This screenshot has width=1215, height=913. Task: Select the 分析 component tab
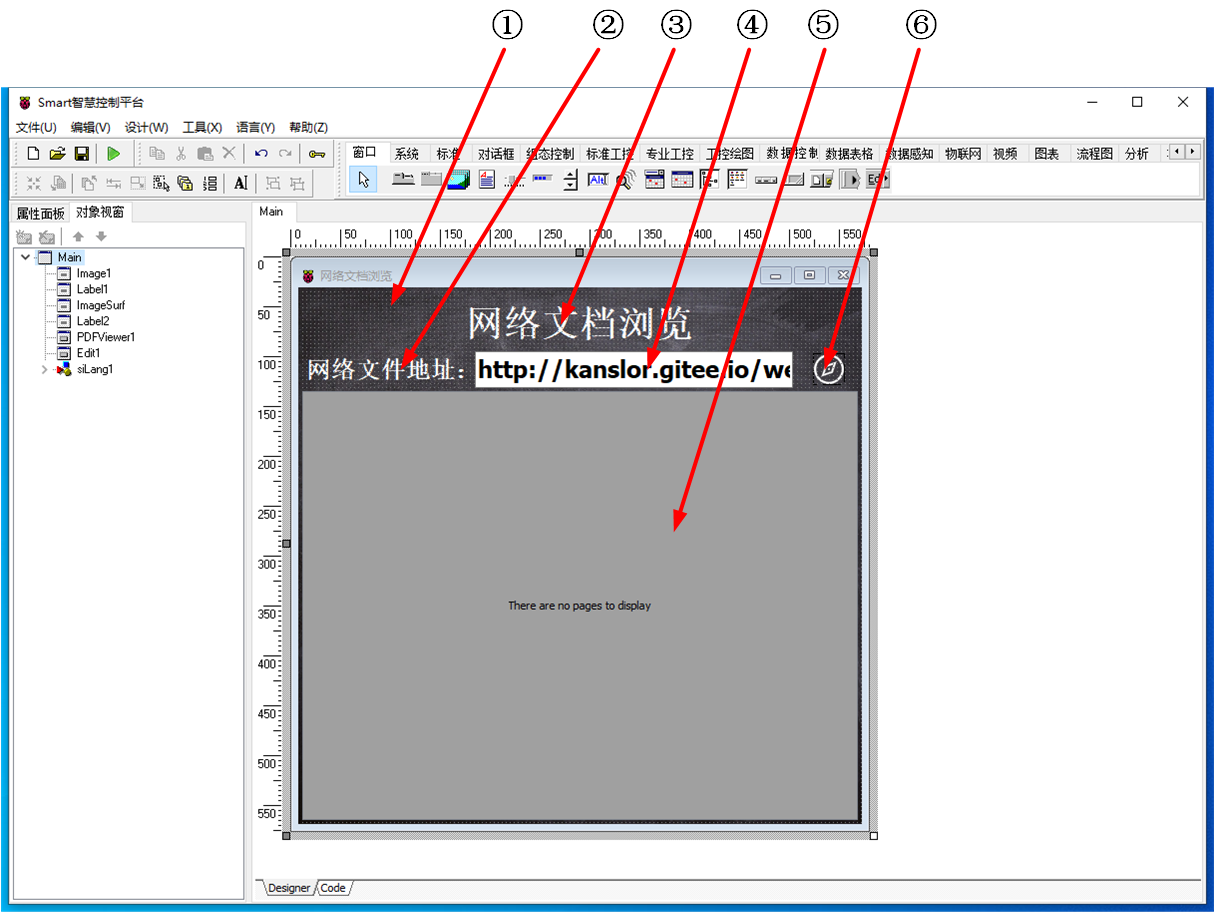pos(1137,154)
